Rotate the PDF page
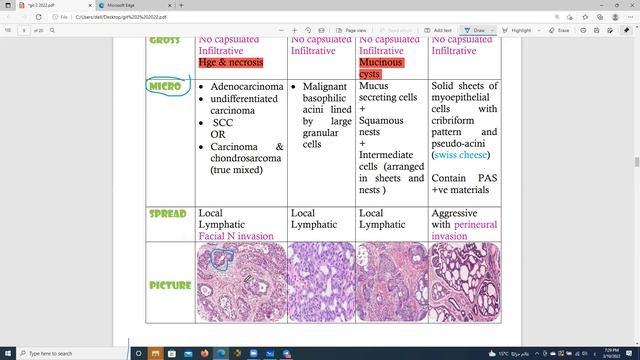 (308, 30)
